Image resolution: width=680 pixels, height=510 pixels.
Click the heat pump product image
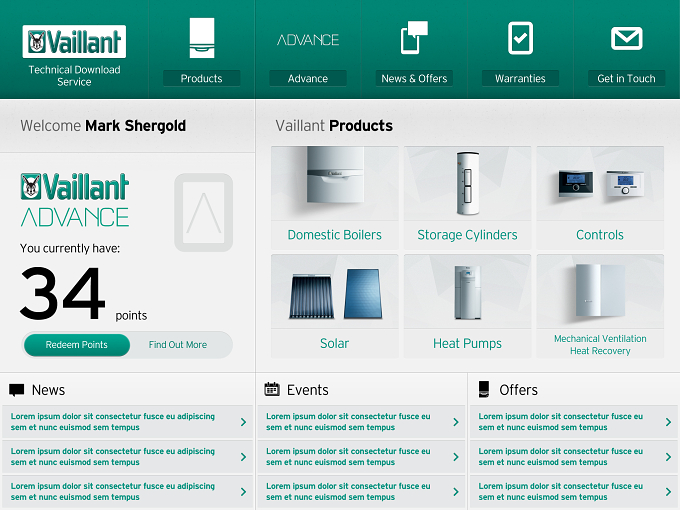tap(468, 291)
